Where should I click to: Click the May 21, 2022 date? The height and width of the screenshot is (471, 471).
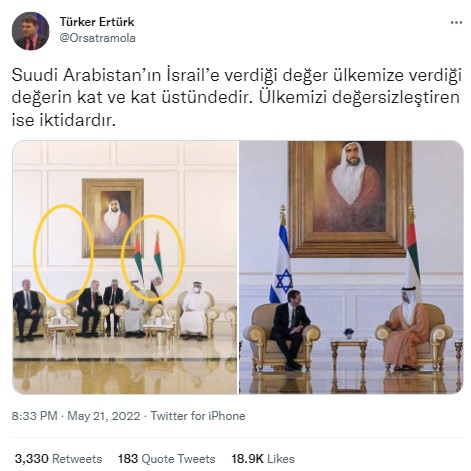point(104,416)
